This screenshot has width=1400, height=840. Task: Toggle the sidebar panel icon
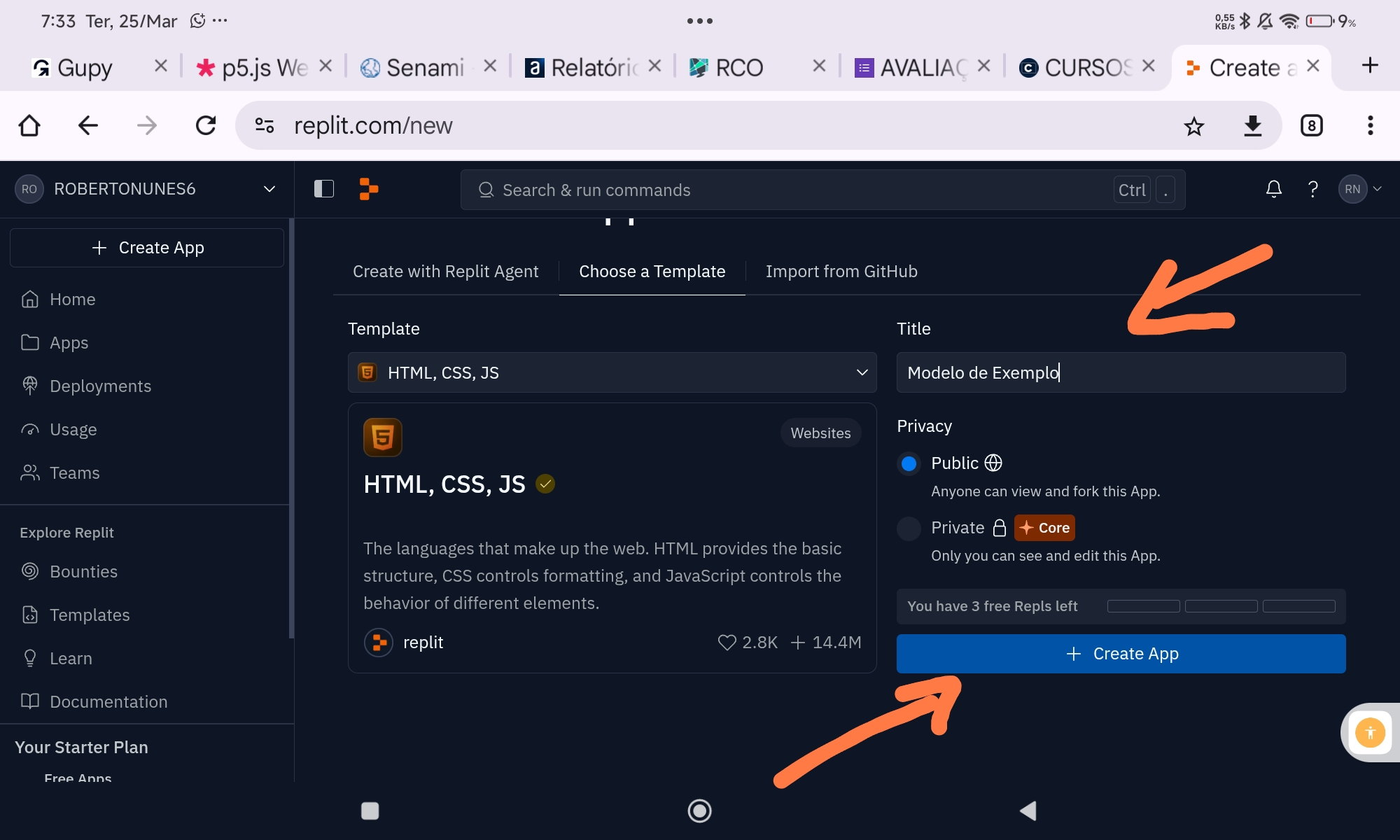pyautogui.click(x=324, y=189)
